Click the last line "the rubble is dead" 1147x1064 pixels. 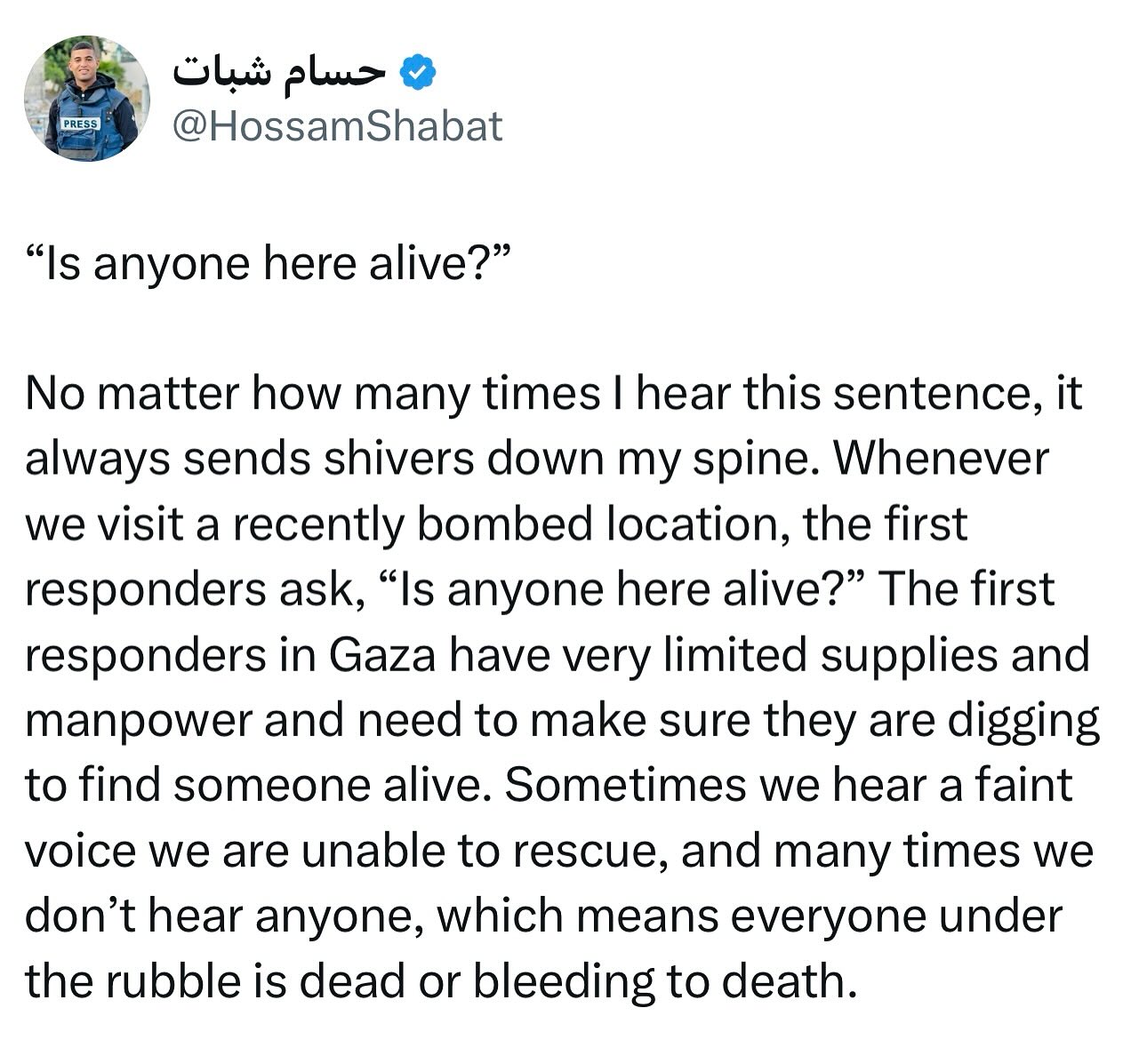click(x=443, y=981)
